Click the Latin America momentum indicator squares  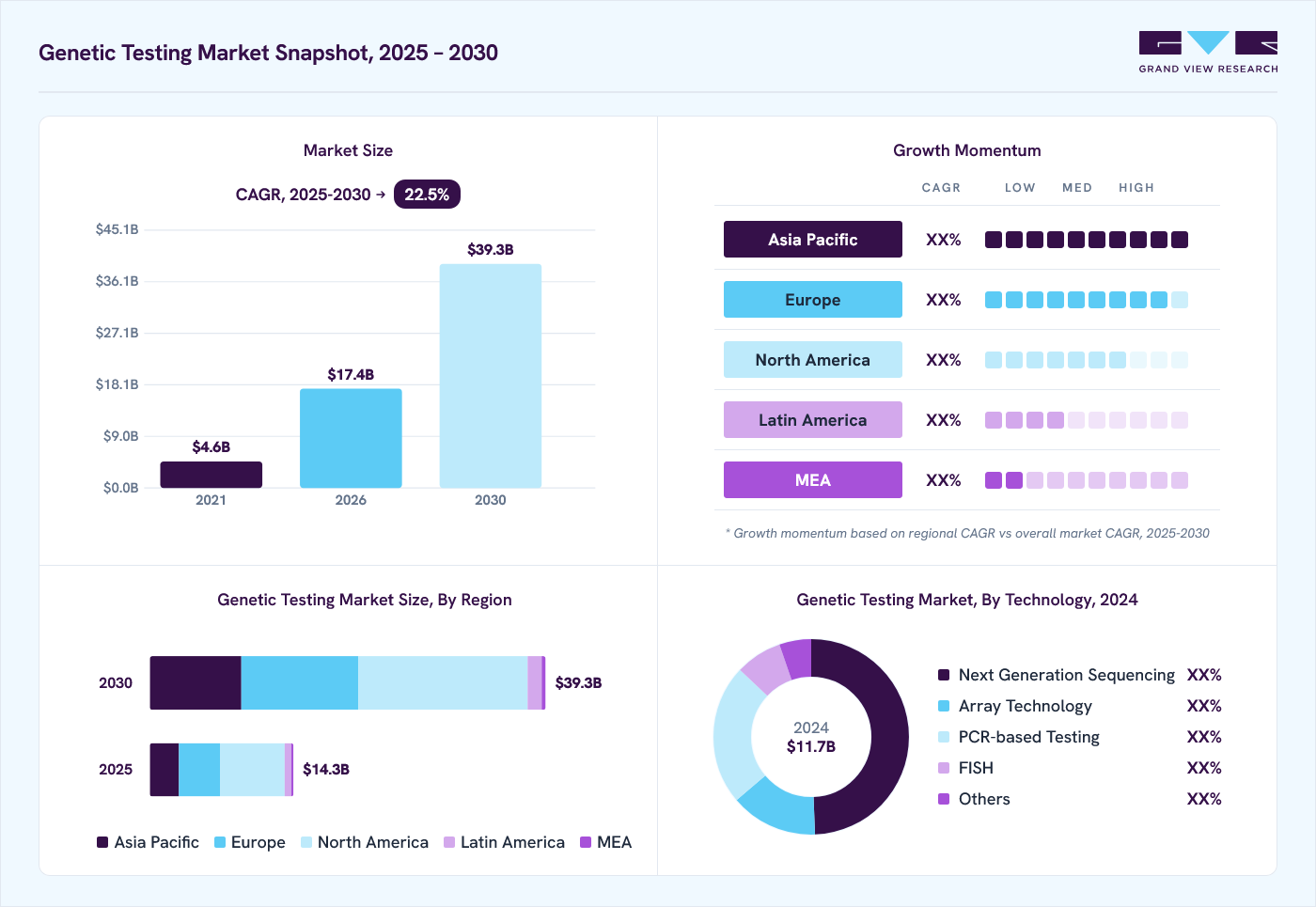[1087, 420]
